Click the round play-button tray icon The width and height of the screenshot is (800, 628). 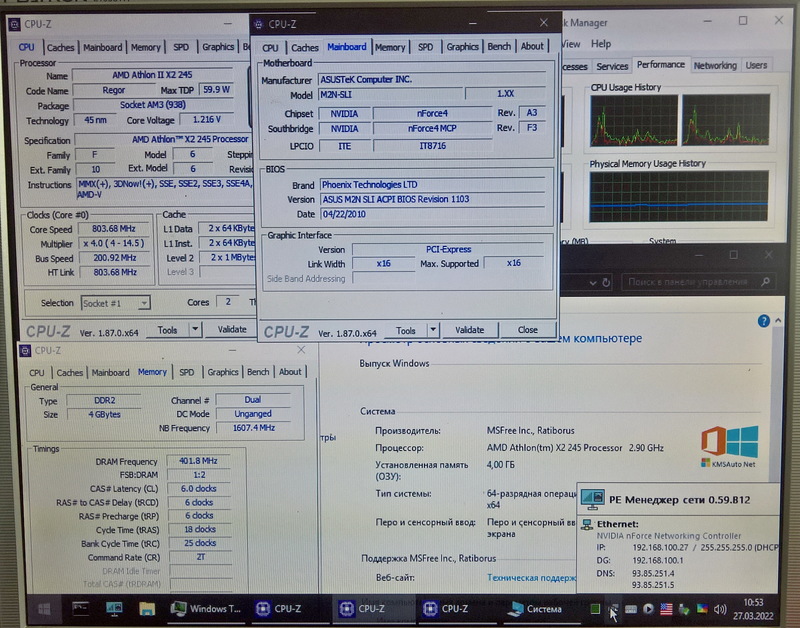(648, 609)
